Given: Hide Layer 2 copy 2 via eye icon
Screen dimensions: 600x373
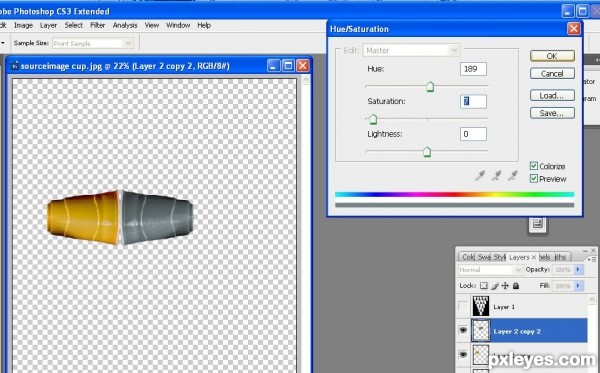Looking at the screenshot, I should click(463, 330).
